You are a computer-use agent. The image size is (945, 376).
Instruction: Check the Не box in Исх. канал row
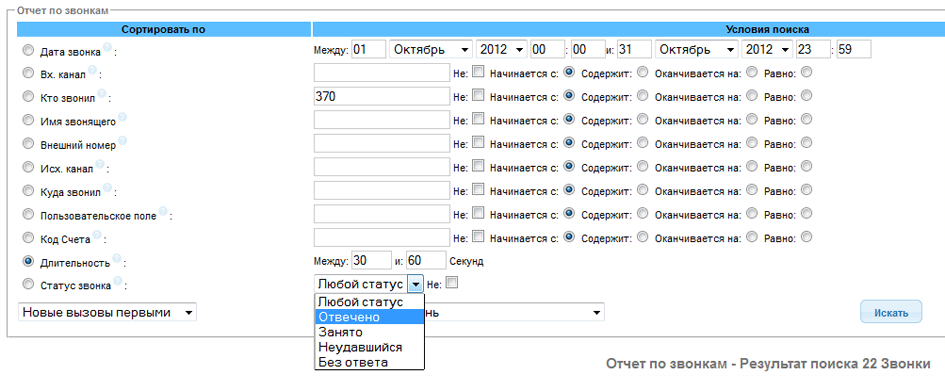(x=478, y=165)
